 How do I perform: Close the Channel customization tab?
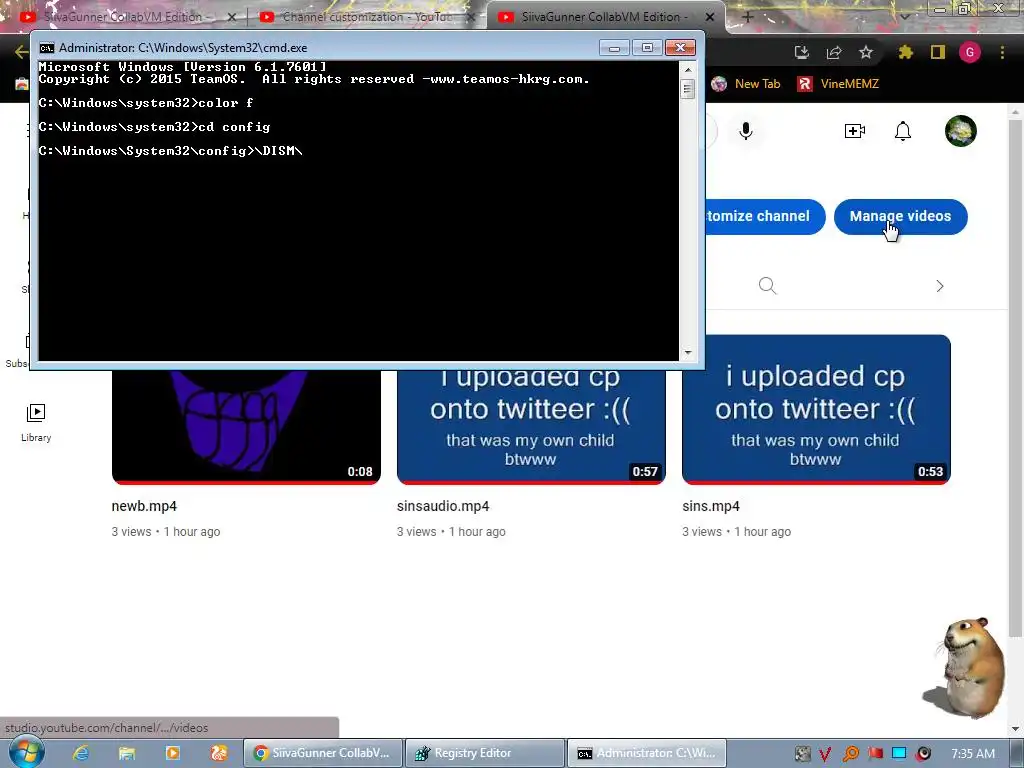(471, 17)
